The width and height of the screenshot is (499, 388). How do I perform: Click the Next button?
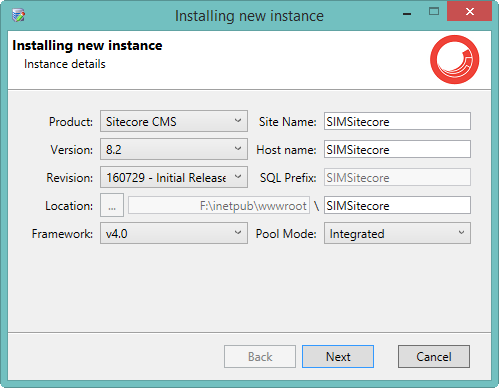pos(338,357)
